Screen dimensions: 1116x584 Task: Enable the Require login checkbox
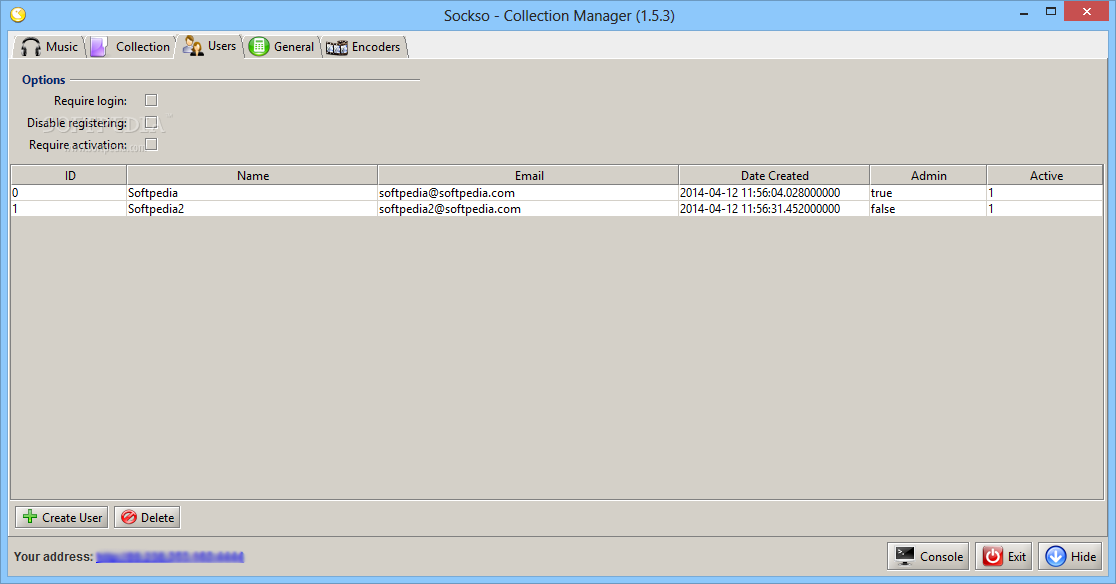coord(151,100)
